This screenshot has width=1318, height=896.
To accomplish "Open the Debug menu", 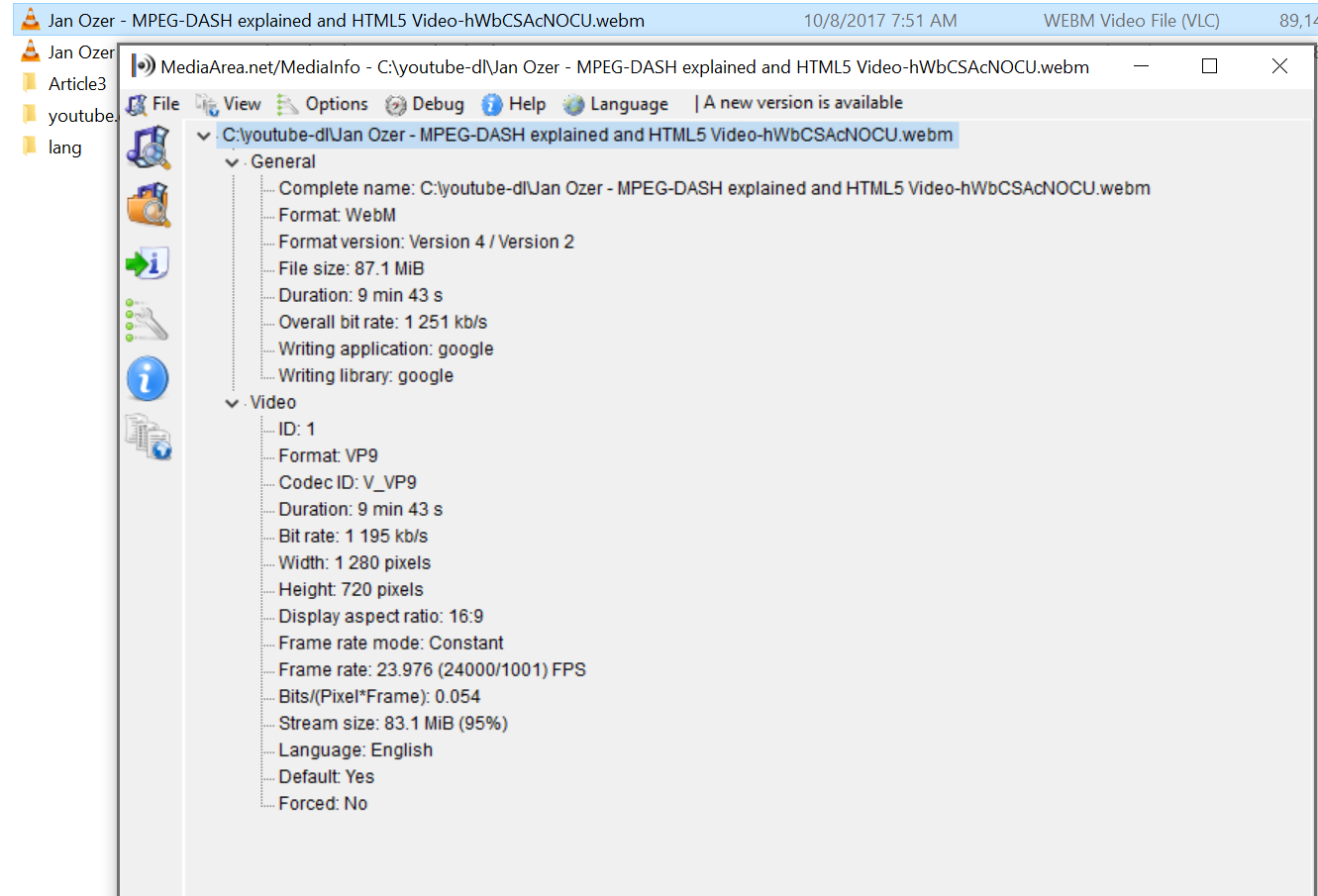I will pos(425,103).
